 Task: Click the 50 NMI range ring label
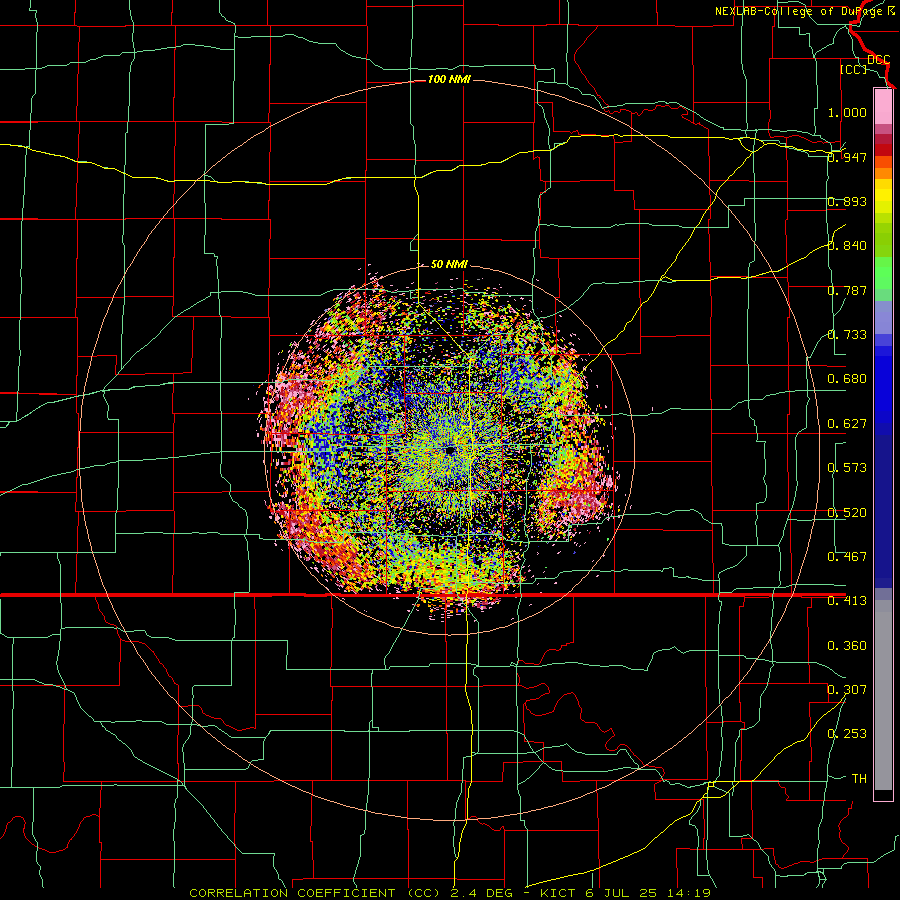tap(449, 264)
